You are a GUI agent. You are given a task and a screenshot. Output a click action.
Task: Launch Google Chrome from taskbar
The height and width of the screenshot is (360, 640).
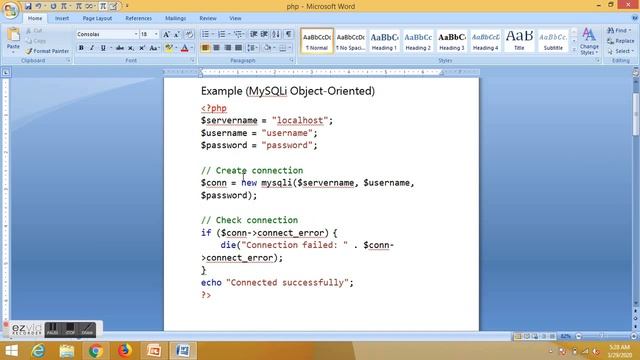96,351
